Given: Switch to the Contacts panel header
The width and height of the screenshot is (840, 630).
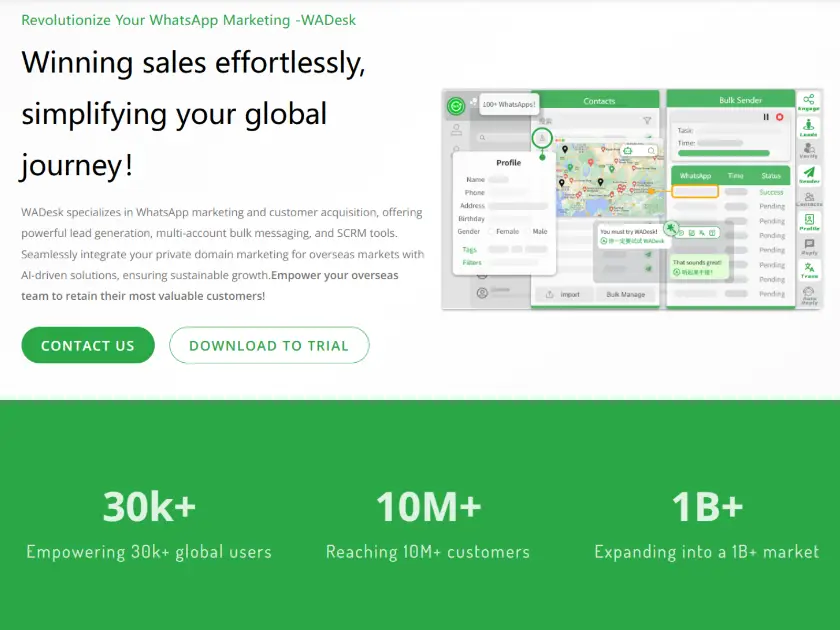Looking at the screenshot, I should [600, 101].
